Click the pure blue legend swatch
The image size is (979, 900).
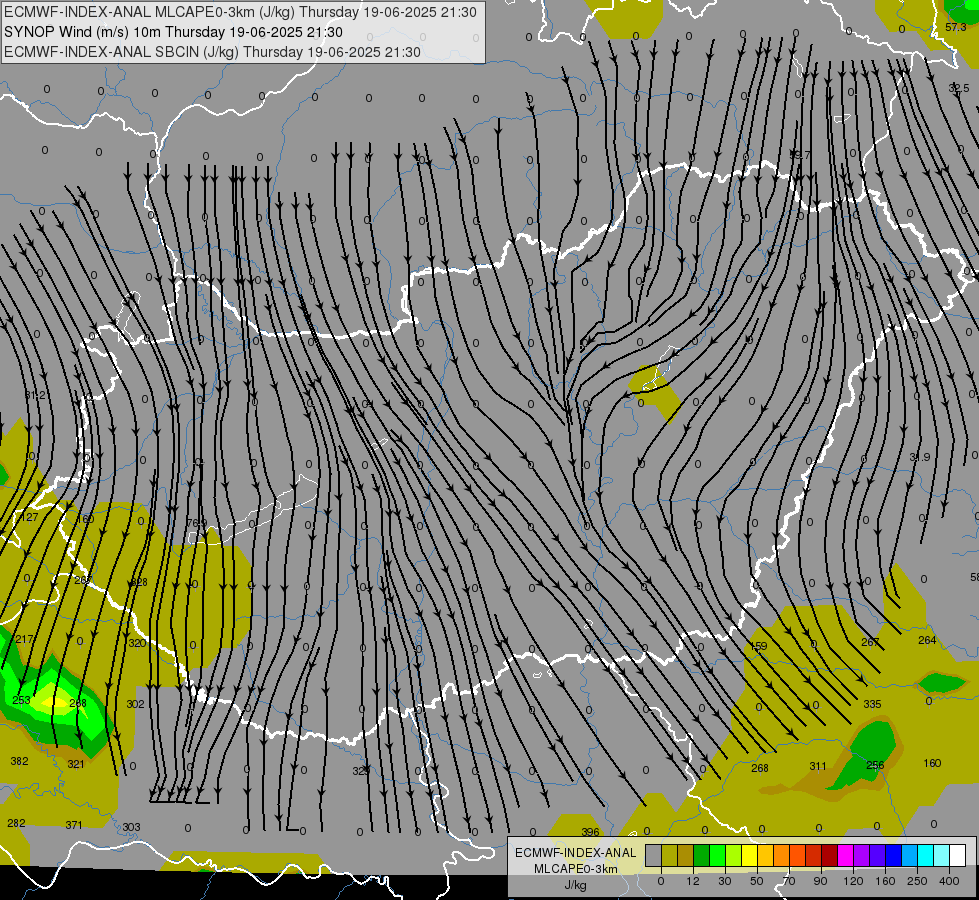pos(893,855)
